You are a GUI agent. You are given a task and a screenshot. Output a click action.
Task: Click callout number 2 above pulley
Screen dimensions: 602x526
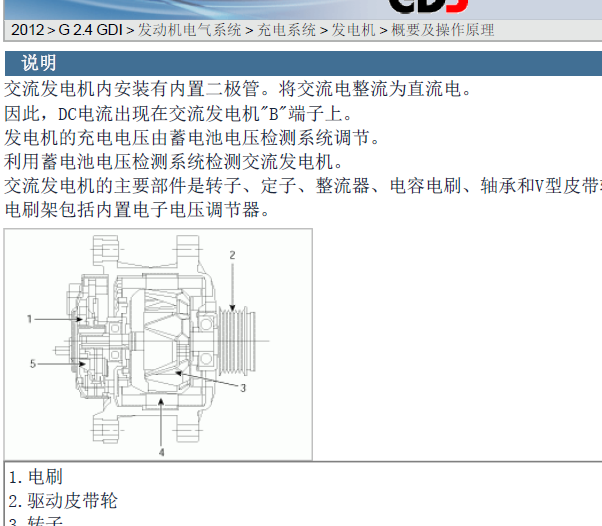[232, 255]
